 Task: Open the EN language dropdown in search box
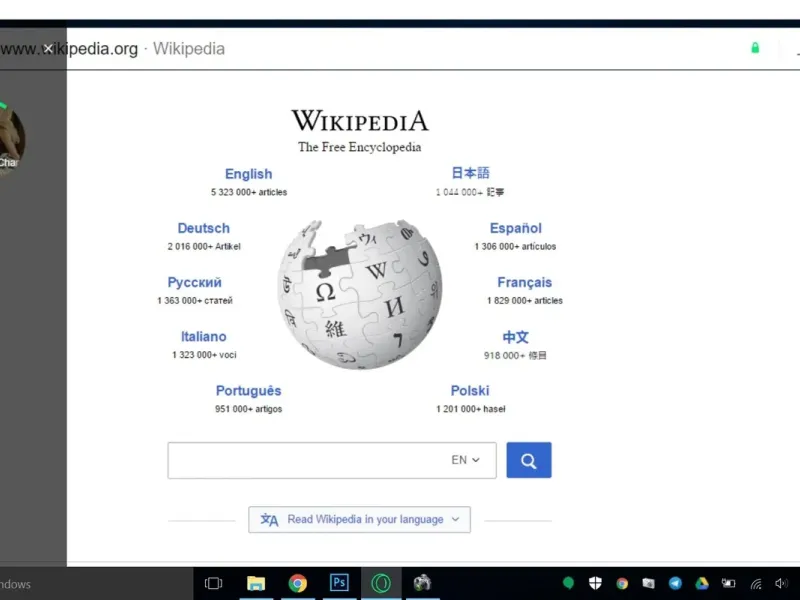[465, 460]
